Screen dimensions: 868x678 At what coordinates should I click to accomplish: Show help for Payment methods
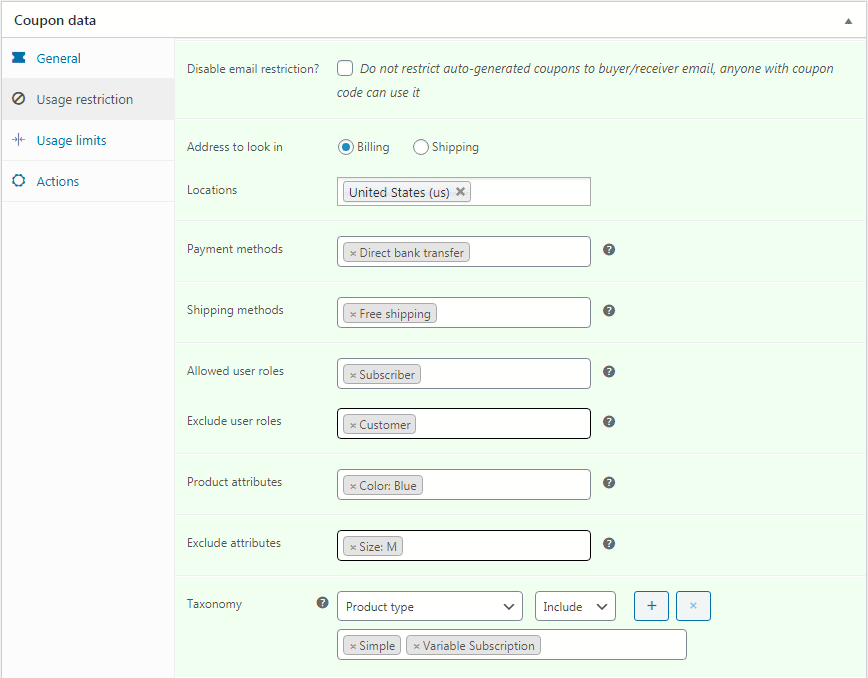[x=609, y=250]
